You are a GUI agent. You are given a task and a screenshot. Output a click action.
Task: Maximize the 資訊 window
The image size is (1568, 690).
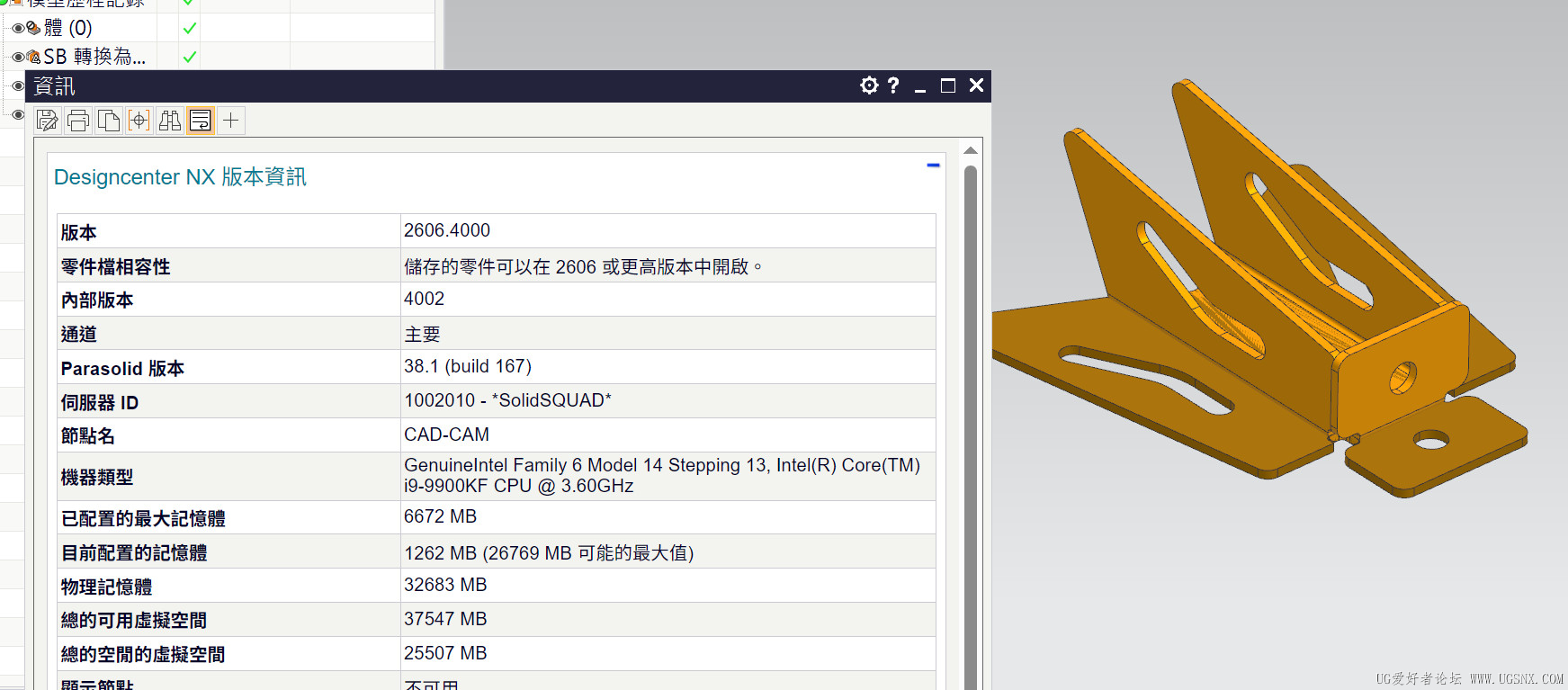pyautogui.click(x=948, y=85)
